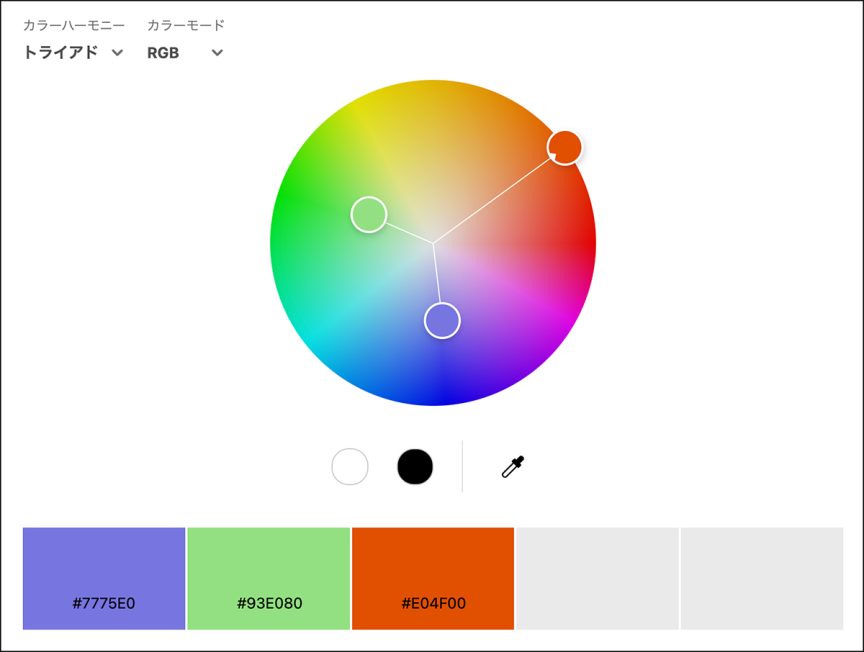Expand the RGB color mode dropdown
The image size is (864, 652).
(185, 53)
